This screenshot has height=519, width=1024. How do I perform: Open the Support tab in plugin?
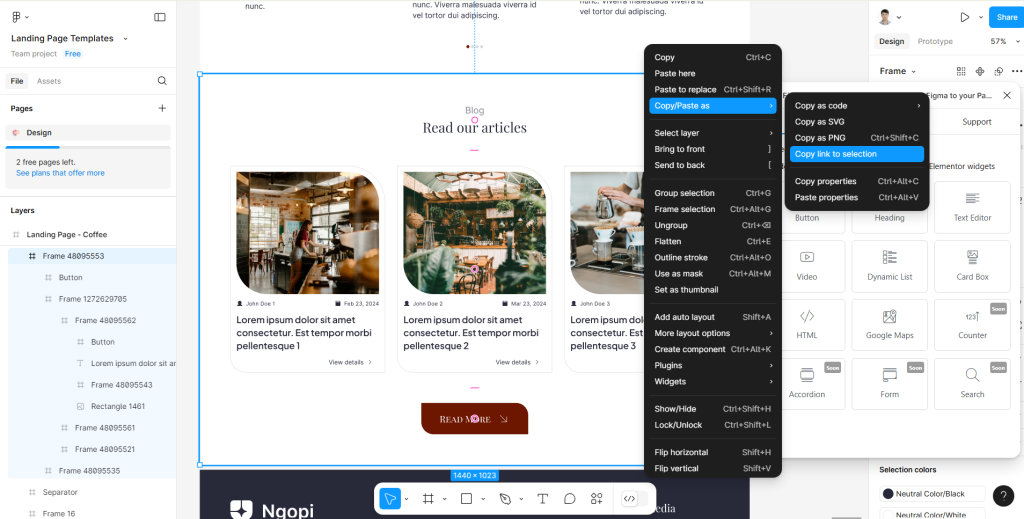(x=977, y=122)
